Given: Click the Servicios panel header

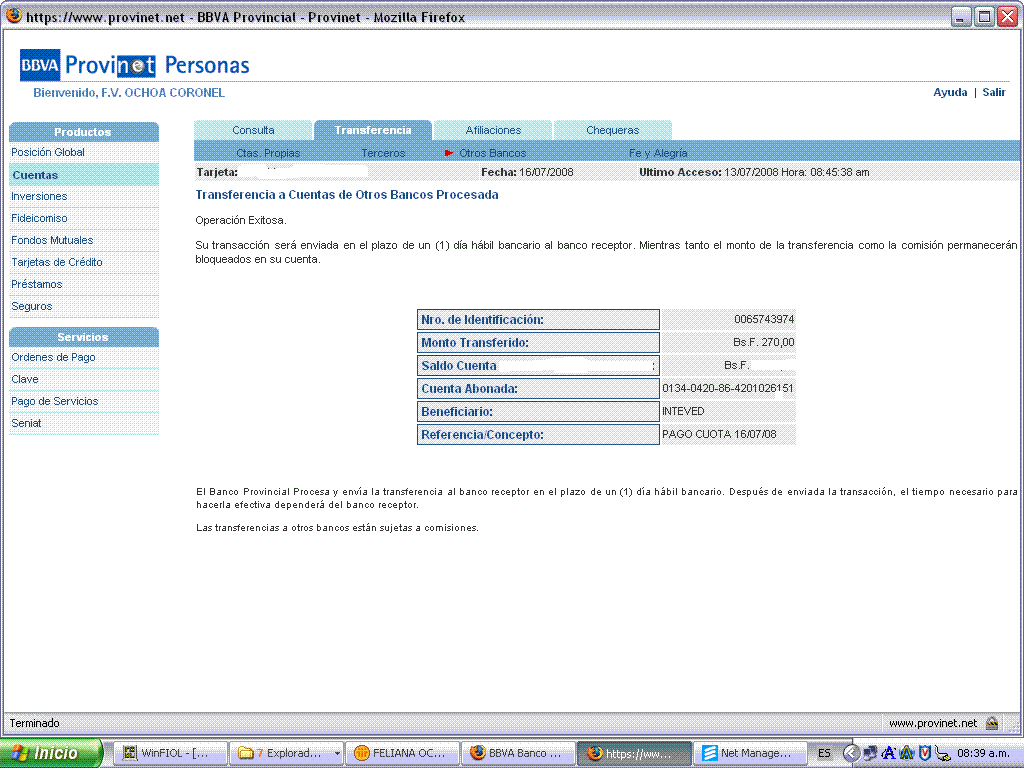Looking at the screenshot, I should pyautogui.click(x=84, y=337).
